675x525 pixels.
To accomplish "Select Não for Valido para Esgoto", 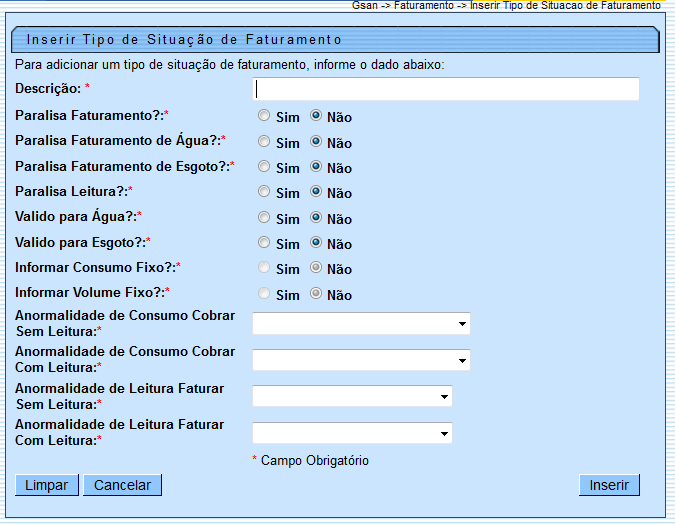I will coord(316,243).
